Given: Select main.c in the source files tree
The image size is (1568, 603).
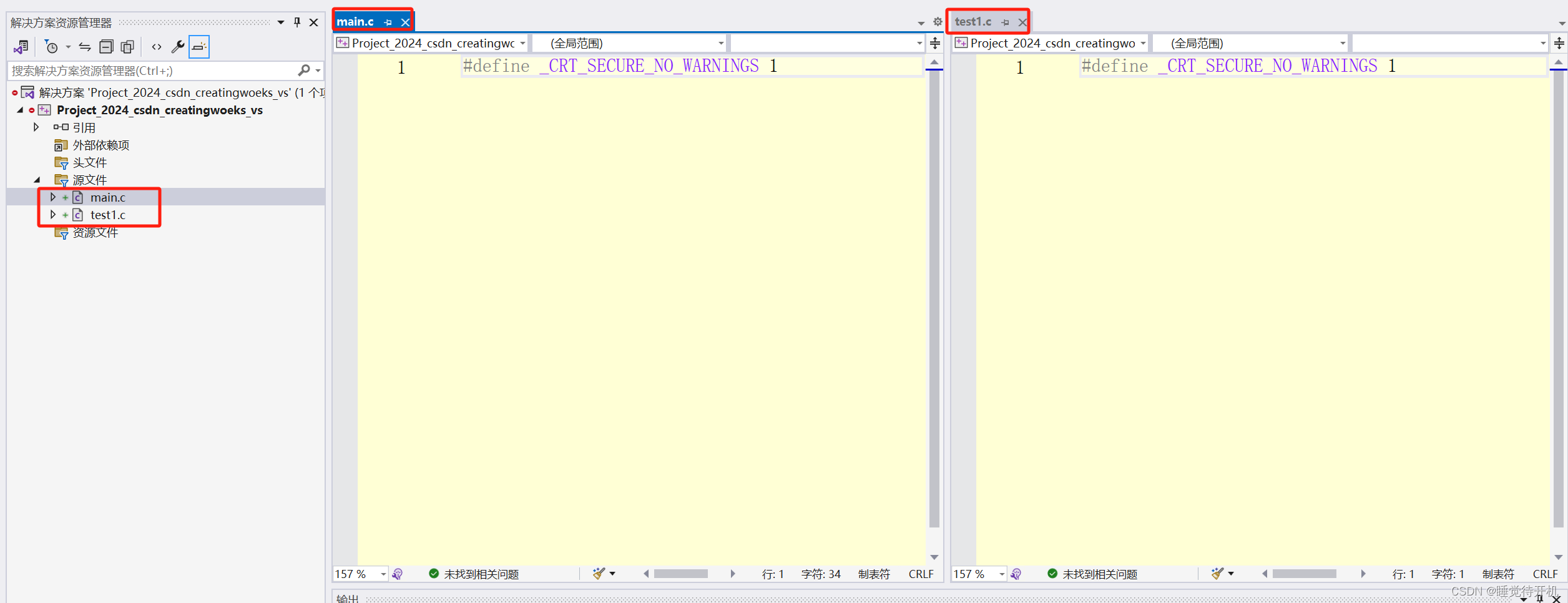Looking at the screenshot, I should point(107,197).
